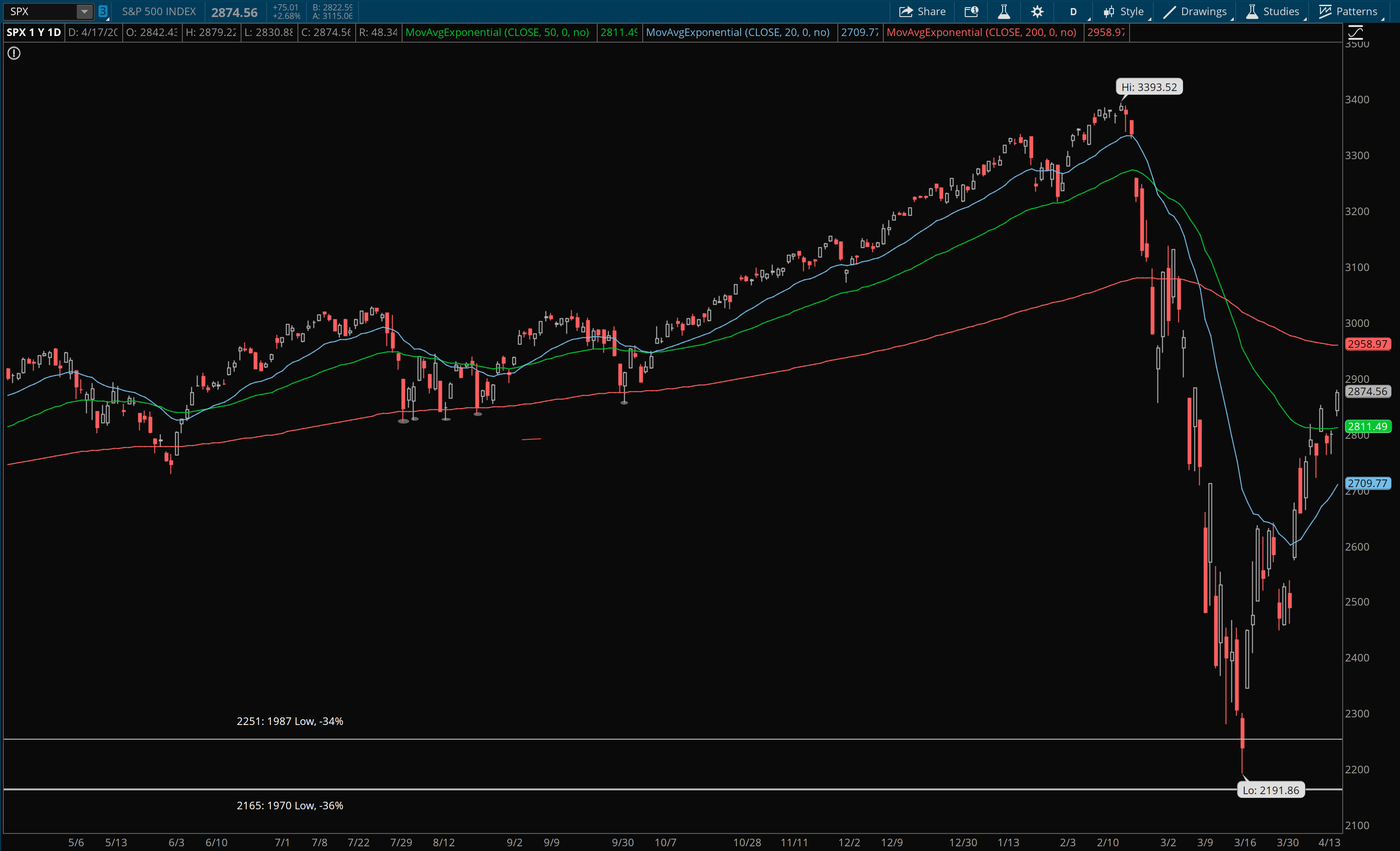1400x851 pixels.
Task: Open the Patterns menu
Action: (x=1348, y=11)
